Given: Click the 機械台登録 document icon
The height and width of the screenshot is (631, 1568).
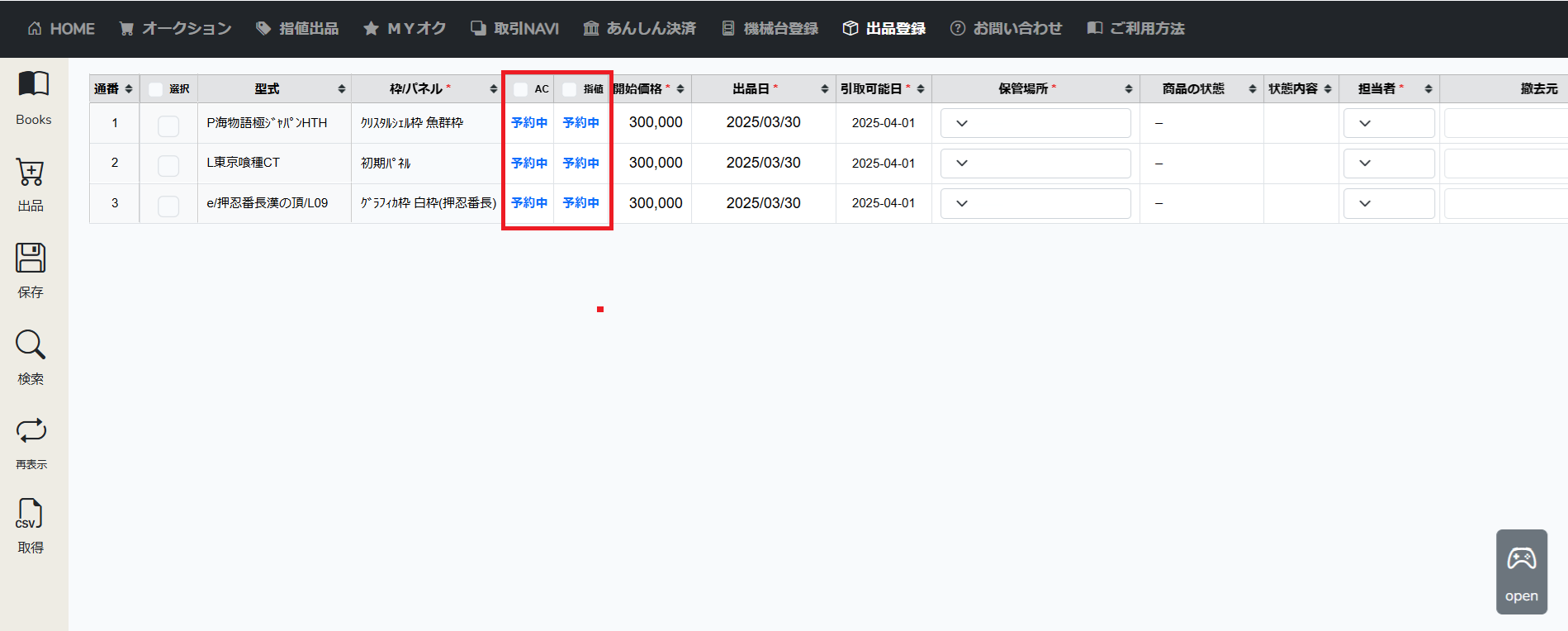Looking at the screenshot, I should [728, 29].
